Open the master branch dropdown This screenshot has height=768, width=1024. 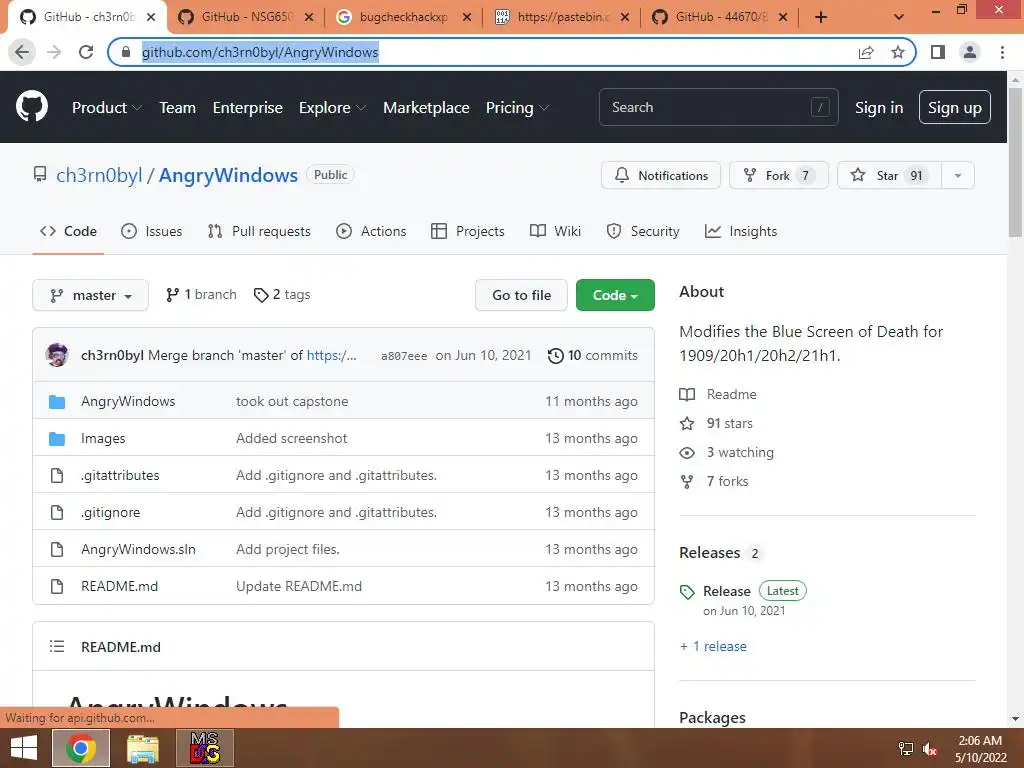click(90, 295)
